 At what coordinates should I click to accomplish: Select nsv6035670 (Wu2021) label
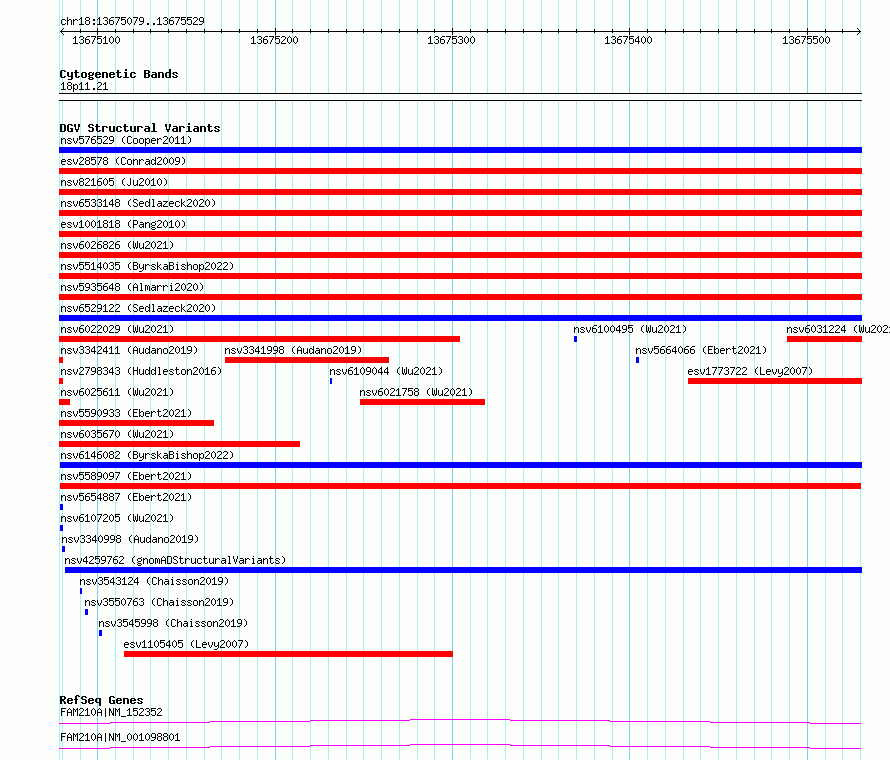point(117,434)
